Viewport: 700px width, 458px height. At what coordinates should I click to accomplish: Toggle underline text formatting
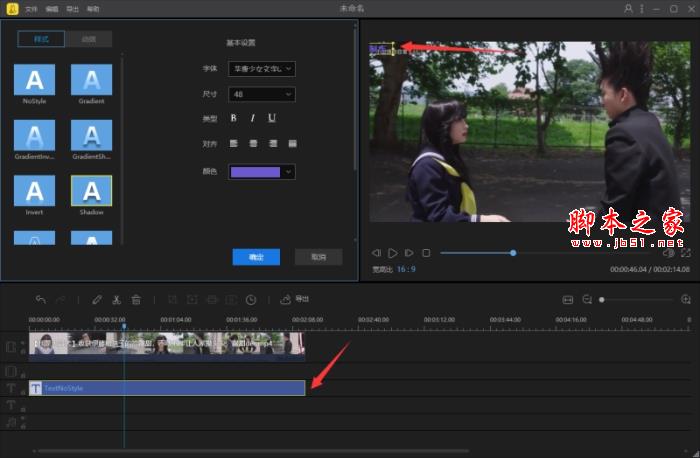click(271, 118)
